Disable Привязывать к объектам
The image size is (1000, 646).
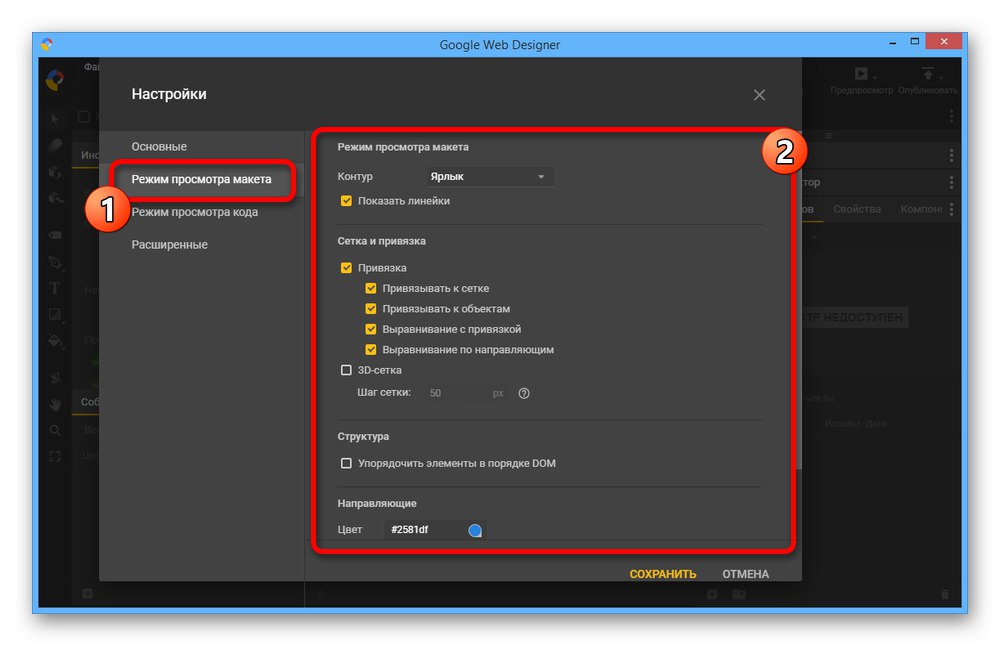(x=371, y=309)
